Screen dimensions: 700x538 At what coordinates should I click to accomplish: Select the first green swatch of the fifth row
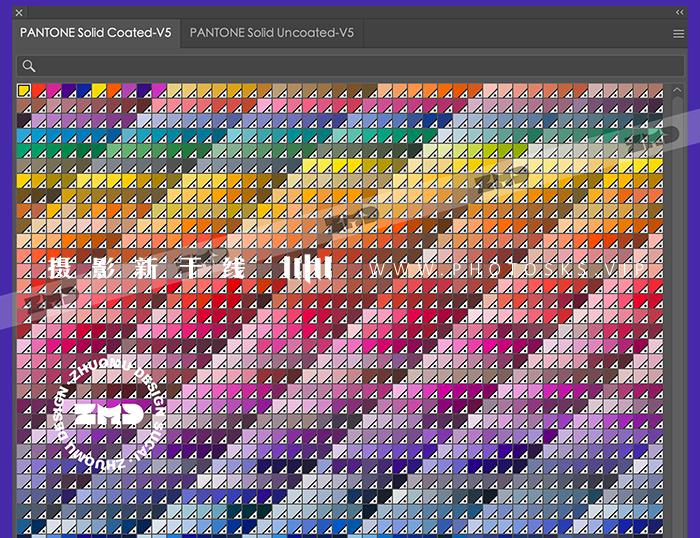[24, 151]
